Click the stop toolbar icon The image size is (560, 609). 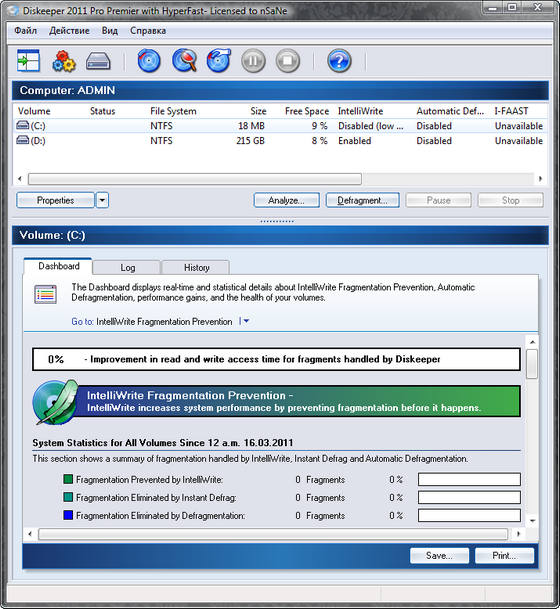(288, 61)
